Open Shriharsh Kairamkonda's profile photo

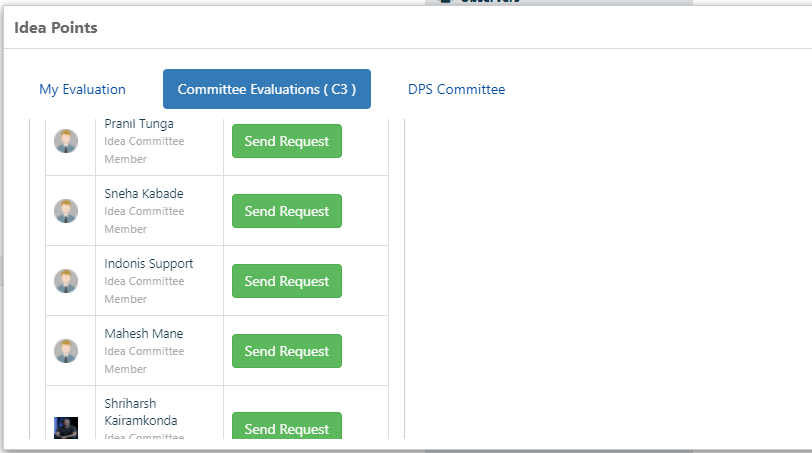tap(66, 428)
